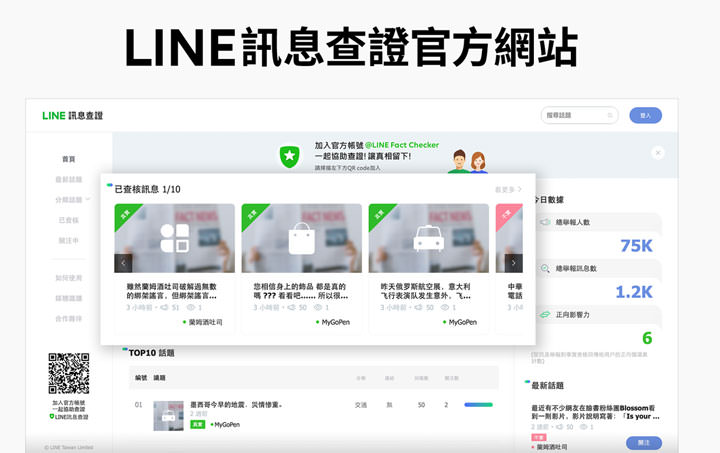Click the 交通 category in the 01 row

click(361, 405)
